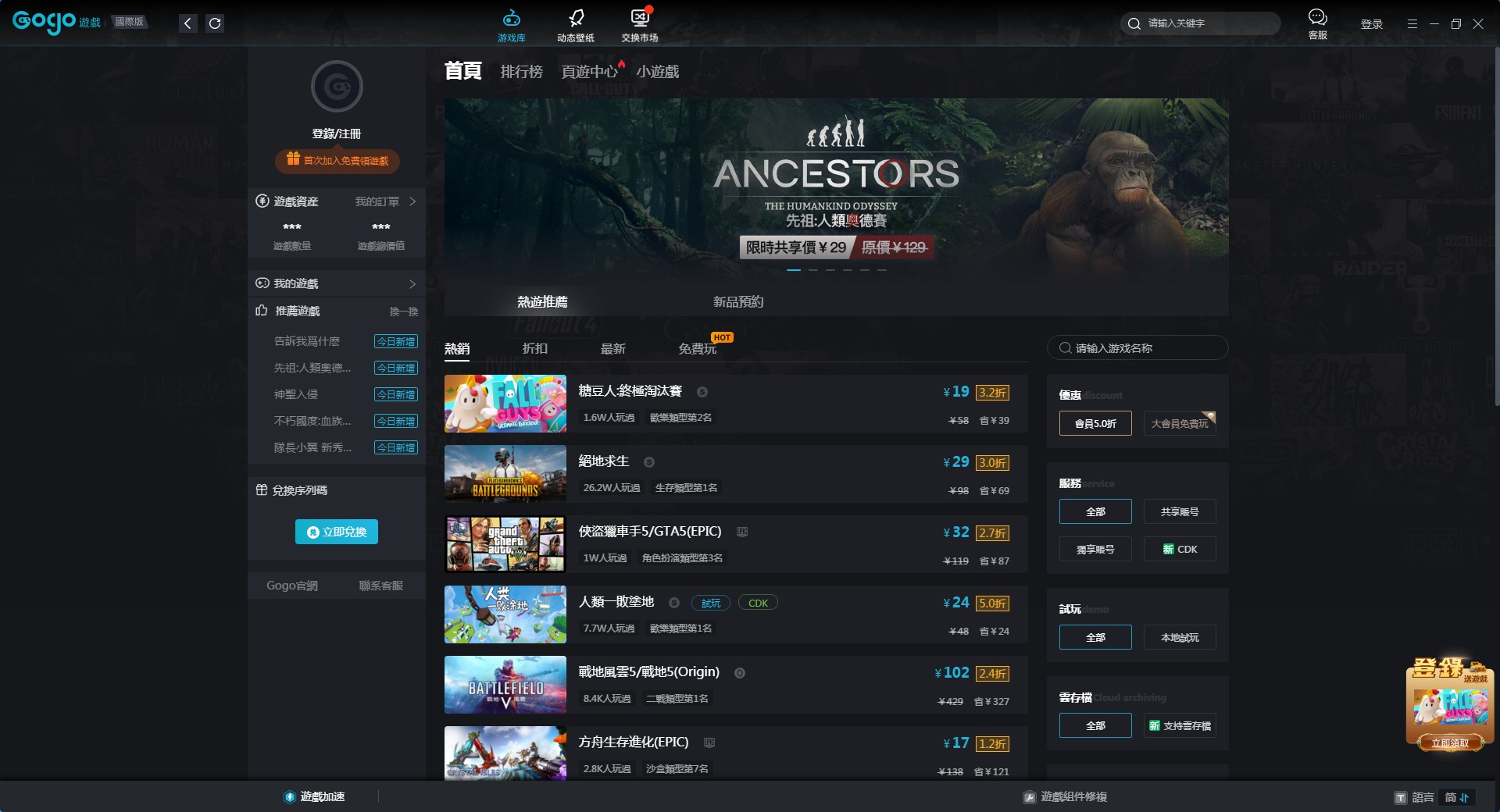This screenshot has width=1500, height=812.
Task: Click the 立即兌換 redeem button
Action: (337, 532)
